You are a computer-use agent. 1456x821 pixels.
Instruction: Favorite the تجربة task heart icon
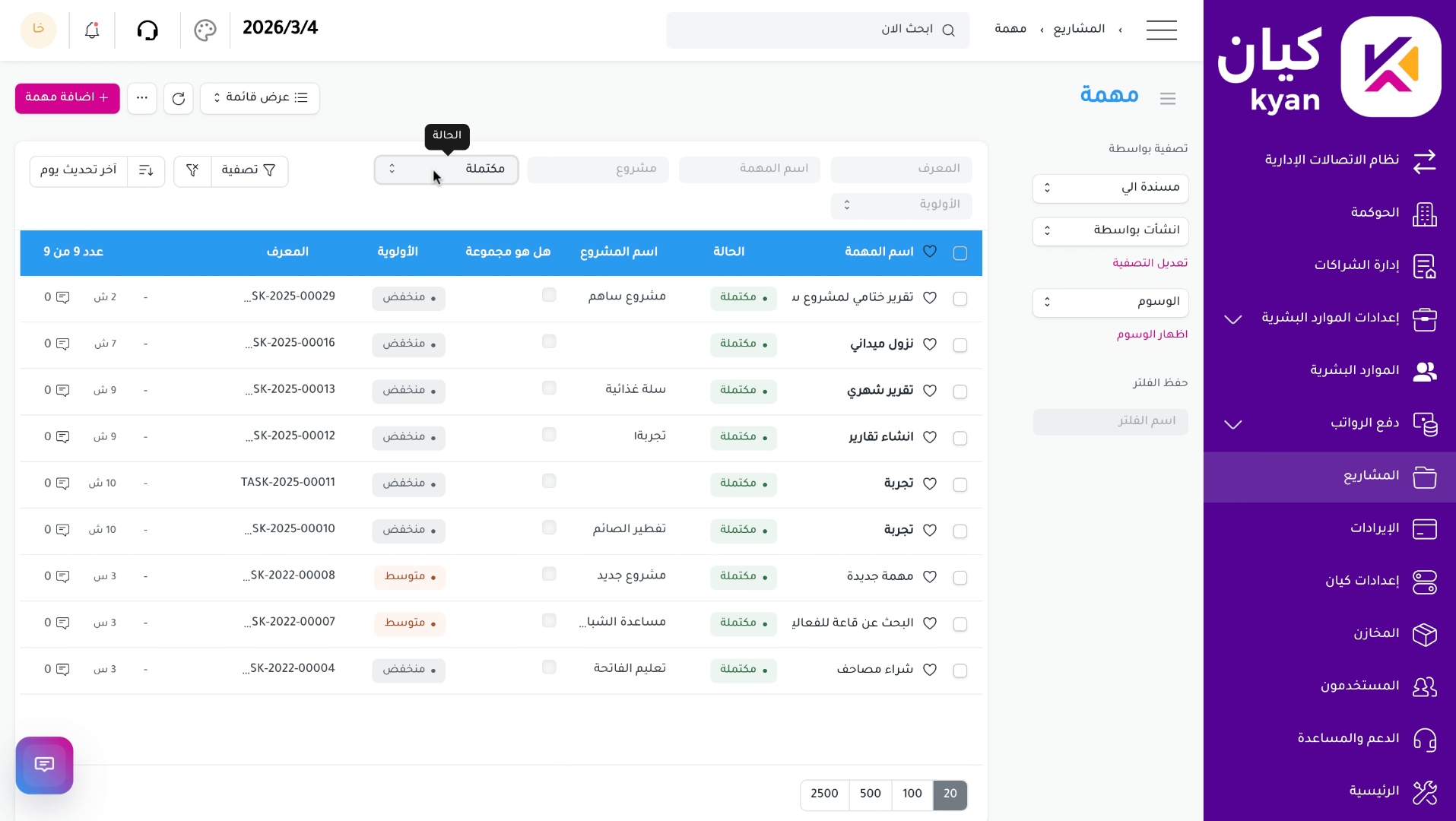pos(930,483)
